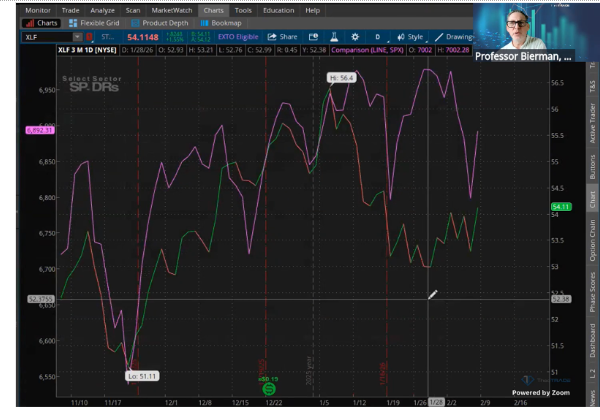The width and height of the screenshot is (600, 420).
Task: Click the green 54.11 price label
Action: coord(561,207)
